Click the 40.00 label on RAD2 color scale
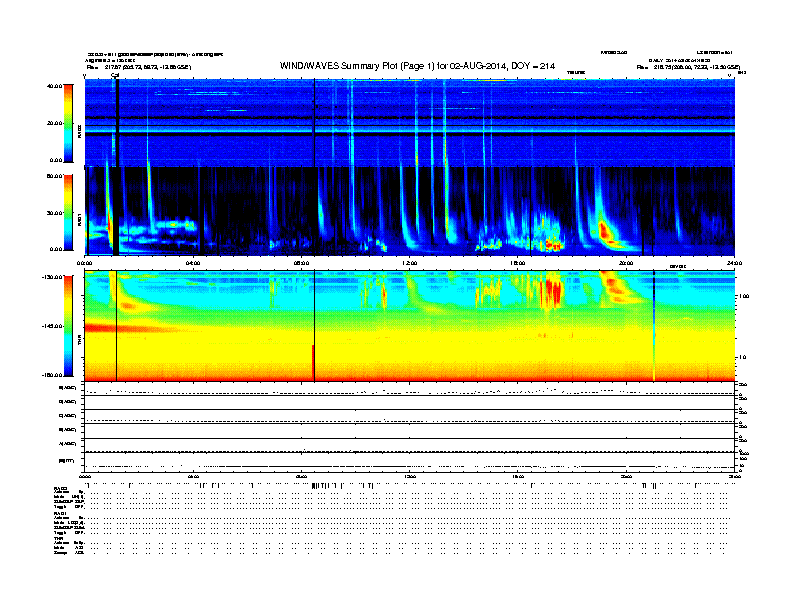The height and width of the screenshot is (612, 792). coord(54,86)
